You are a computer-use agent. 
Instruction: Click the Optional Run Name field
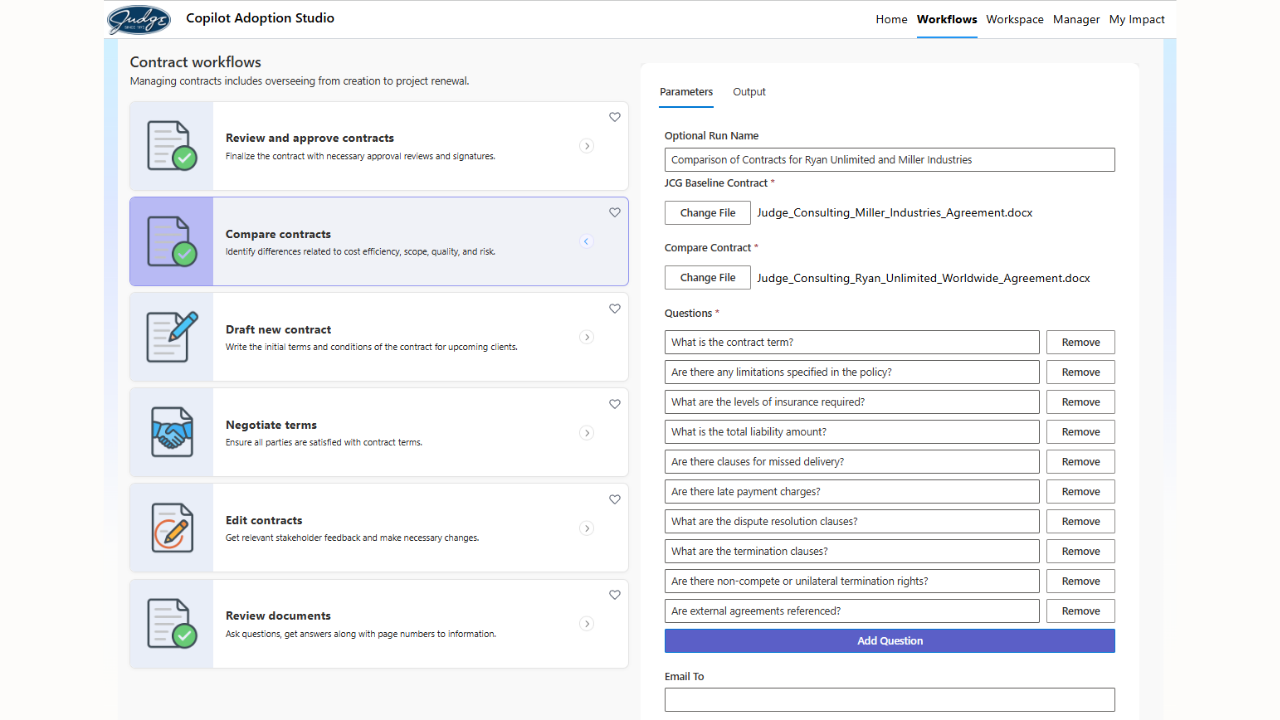pyautogui.click(x=890, y=160)
